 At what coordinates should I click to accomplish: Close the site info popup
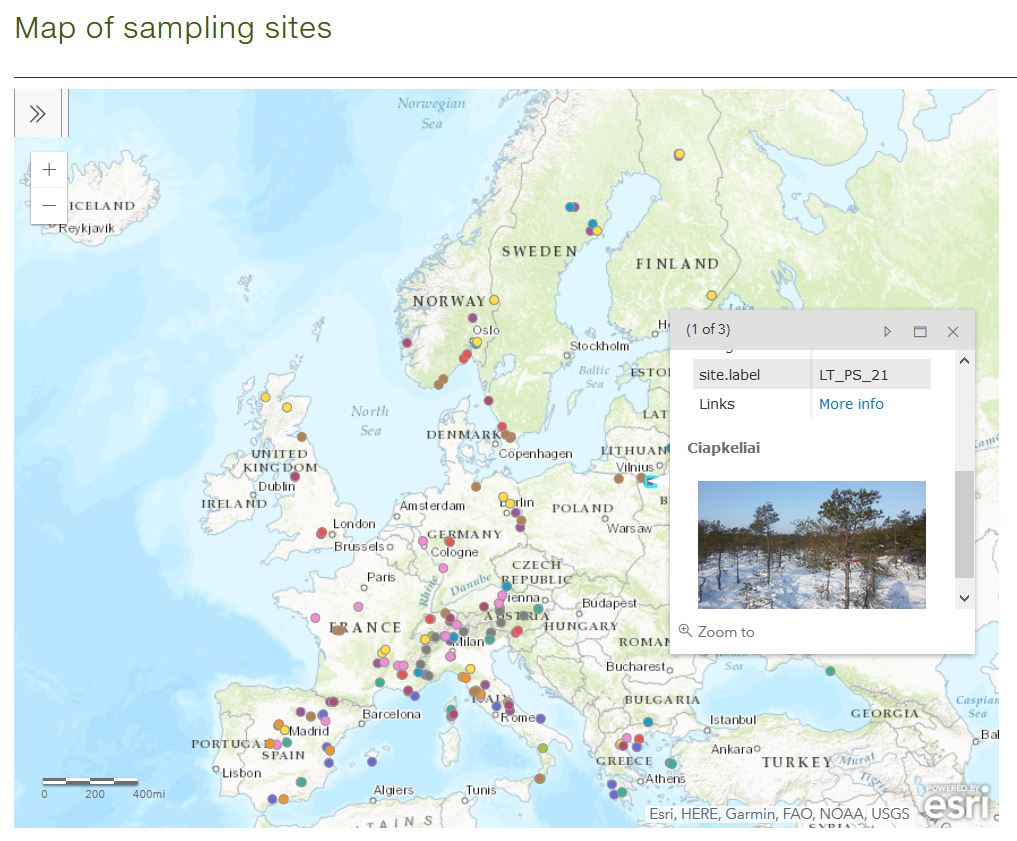tap(953, 331)
